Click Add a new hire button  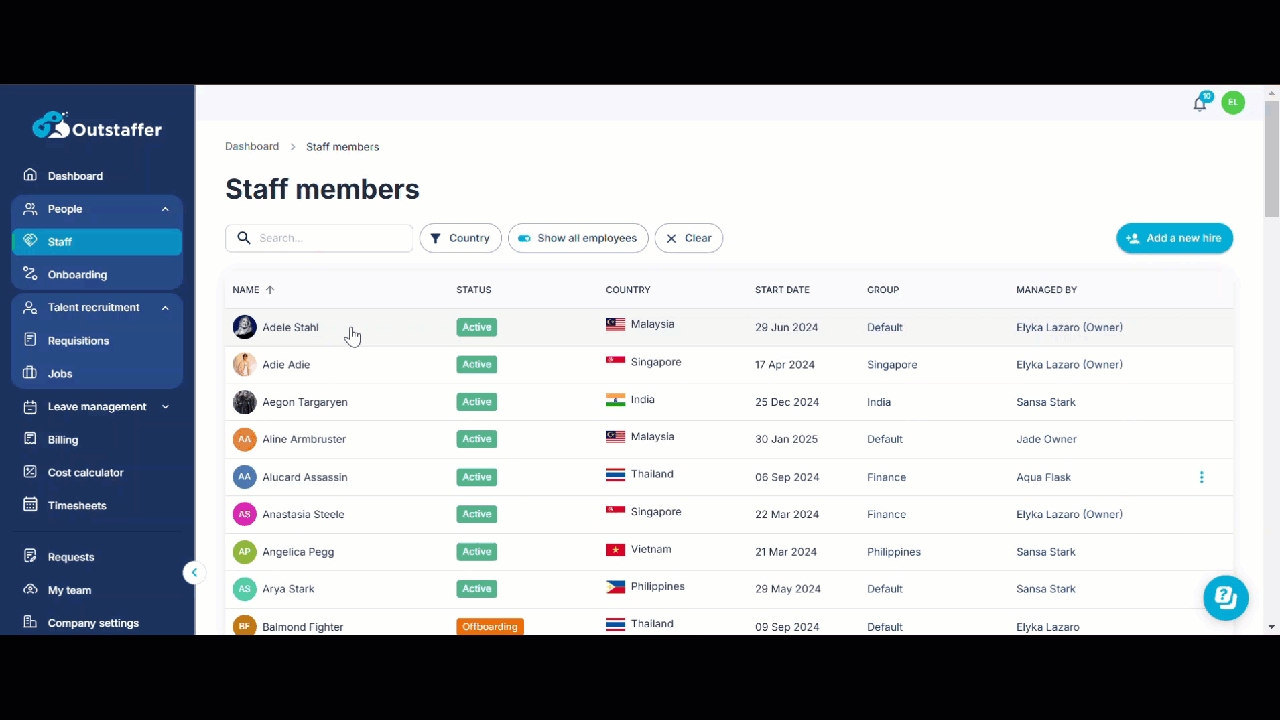[x=1174, y=238]
